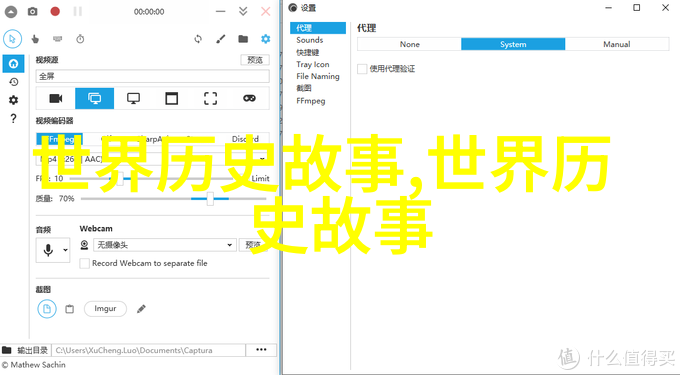680x375 pixels.
Task: Maximize the 设置 settings window
Action: (637, 8)
